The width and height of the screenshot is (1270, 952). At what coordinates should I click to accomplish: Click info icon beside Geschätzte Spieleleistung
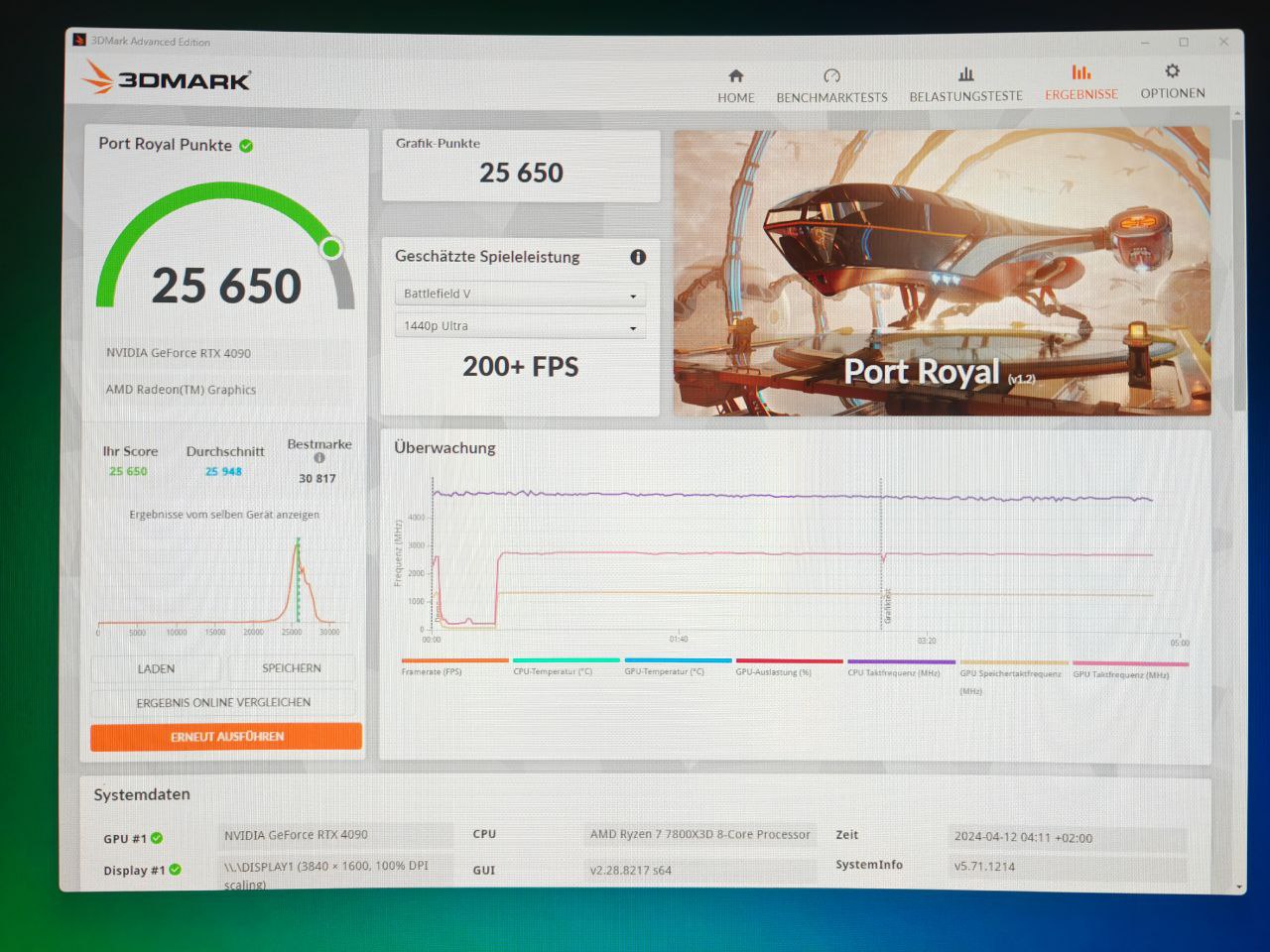[638, 257]
